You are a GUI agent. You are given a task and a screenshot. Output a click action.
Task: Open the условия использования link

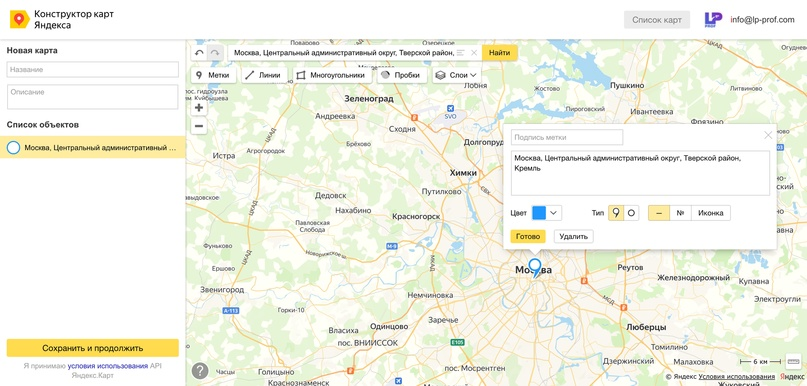point(108,365)
